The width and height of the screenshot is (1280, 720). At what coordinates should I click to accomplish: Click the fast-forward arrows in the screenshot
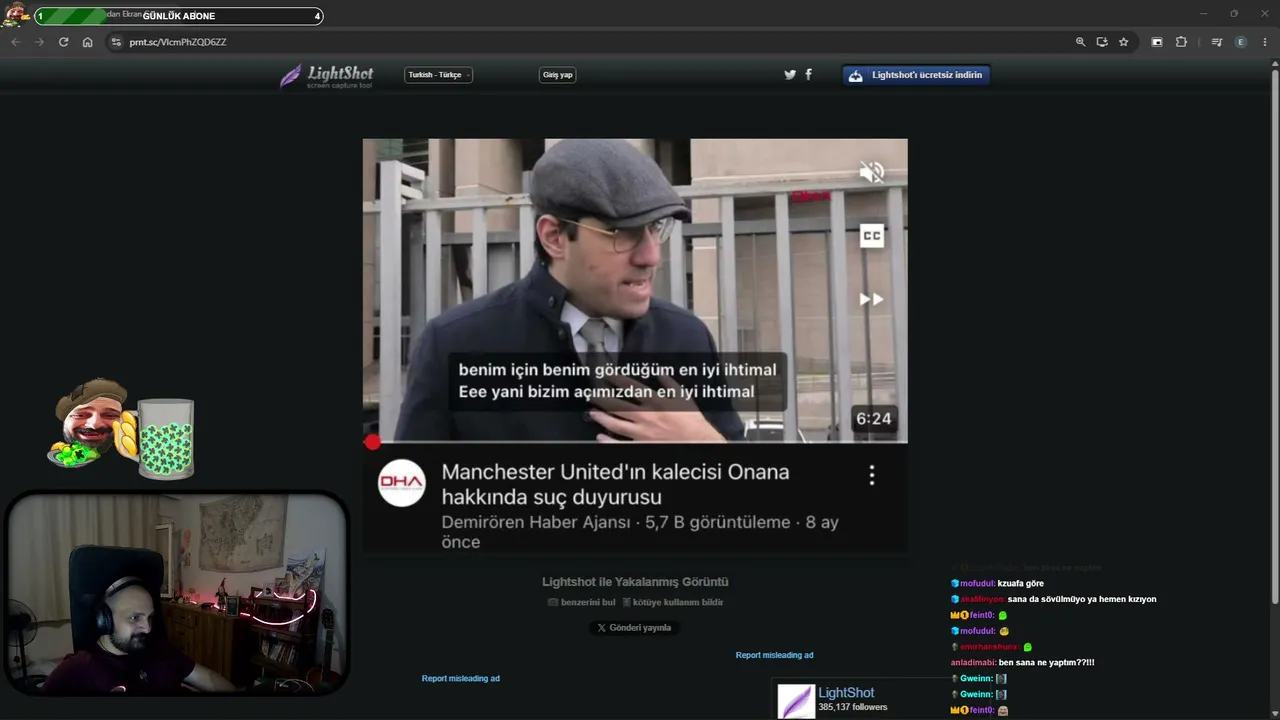[x=872, y=299]
